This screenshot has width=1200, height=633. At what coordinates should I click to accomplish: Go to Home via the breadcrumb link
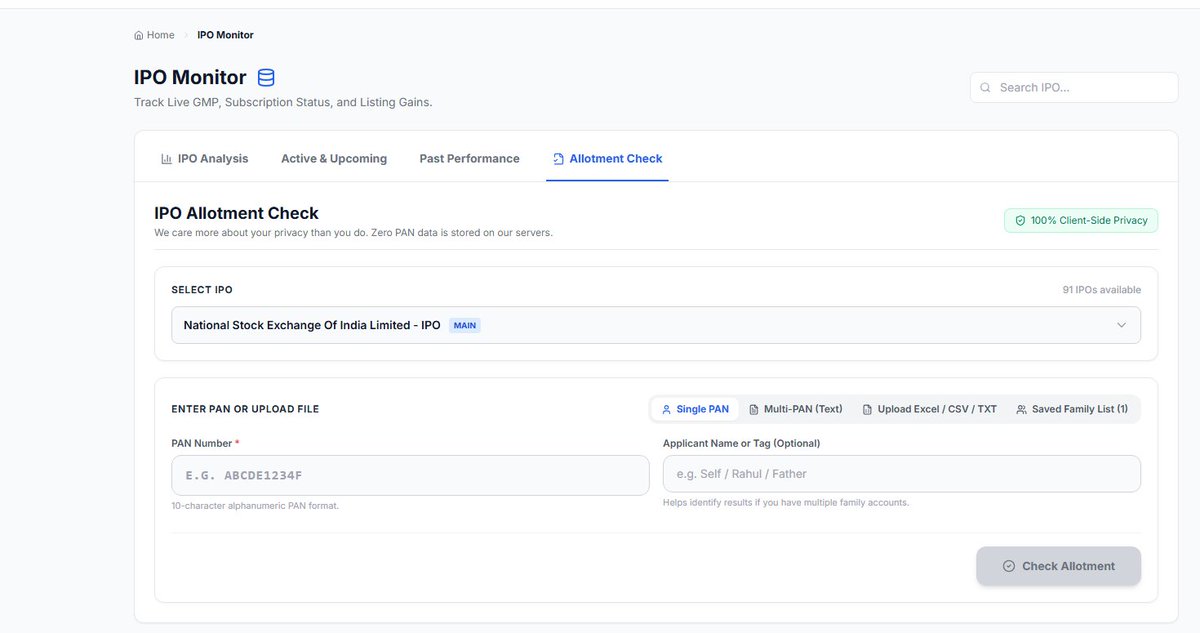(154, 35)
